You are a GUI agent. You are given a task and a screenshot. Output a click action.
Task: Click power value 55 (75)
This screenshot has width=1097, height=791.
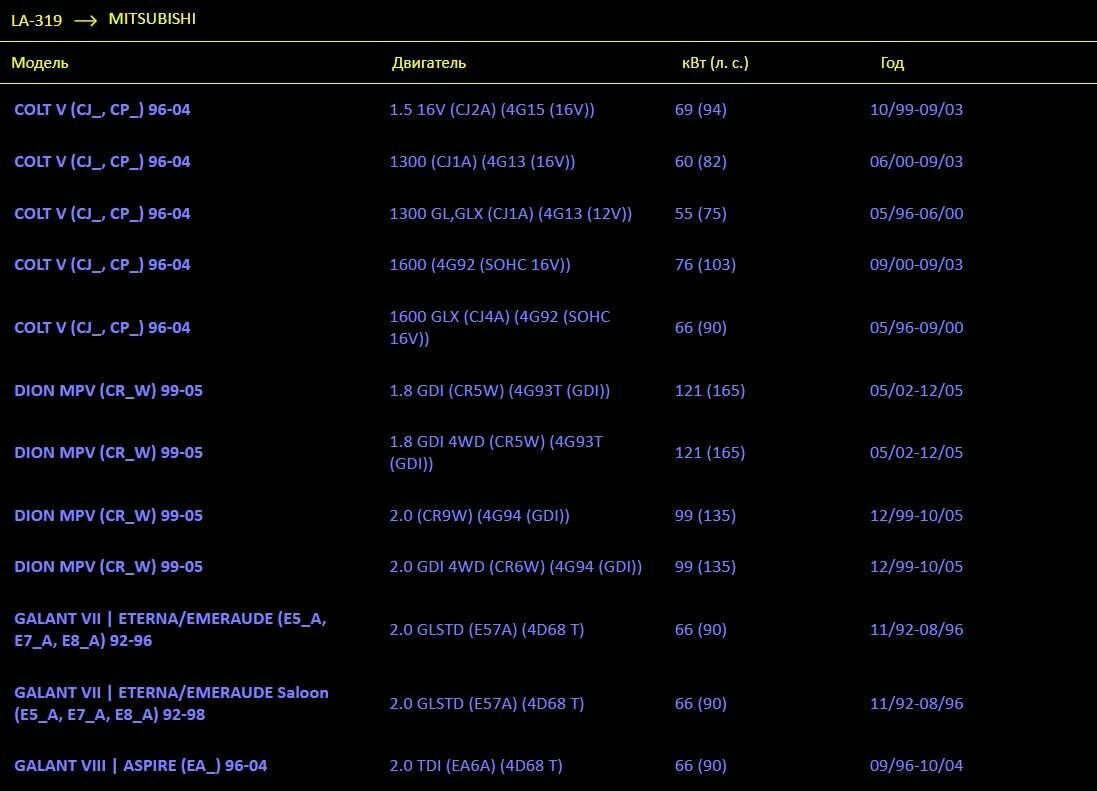click(700, 213)
